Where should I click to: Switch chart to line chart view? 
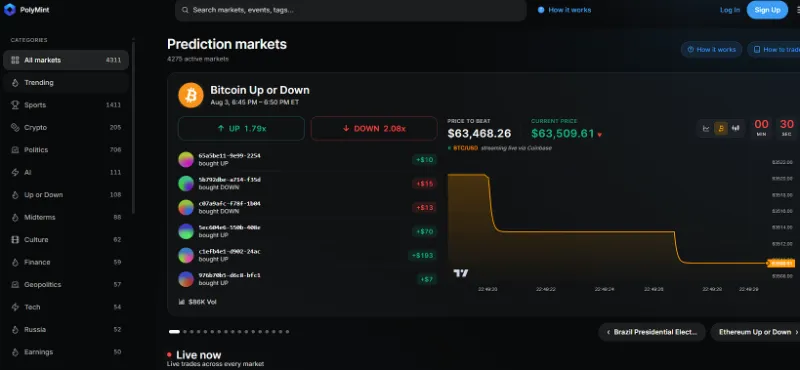click(706, 128)
